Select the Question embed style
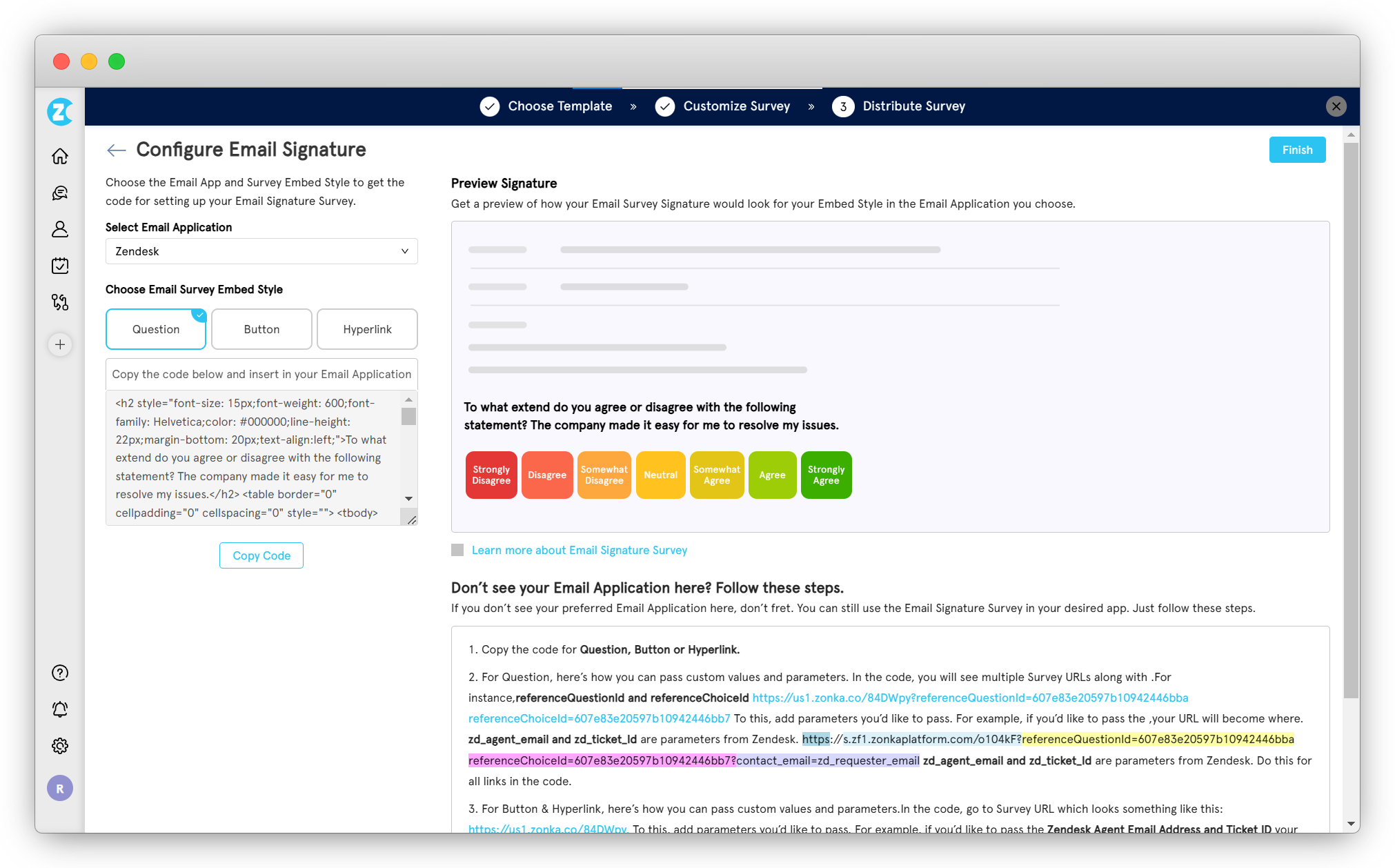1395x868 pixels. (x=156, y=329)
